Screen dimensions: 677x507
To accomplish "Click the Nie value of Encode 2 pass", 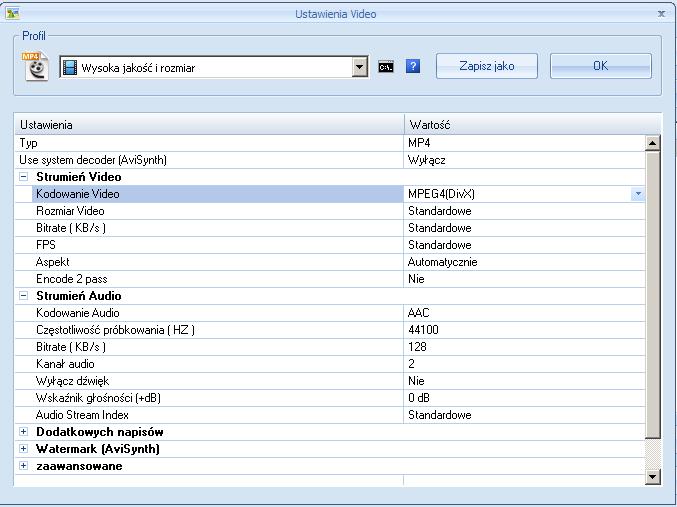I will coord(416,279).
